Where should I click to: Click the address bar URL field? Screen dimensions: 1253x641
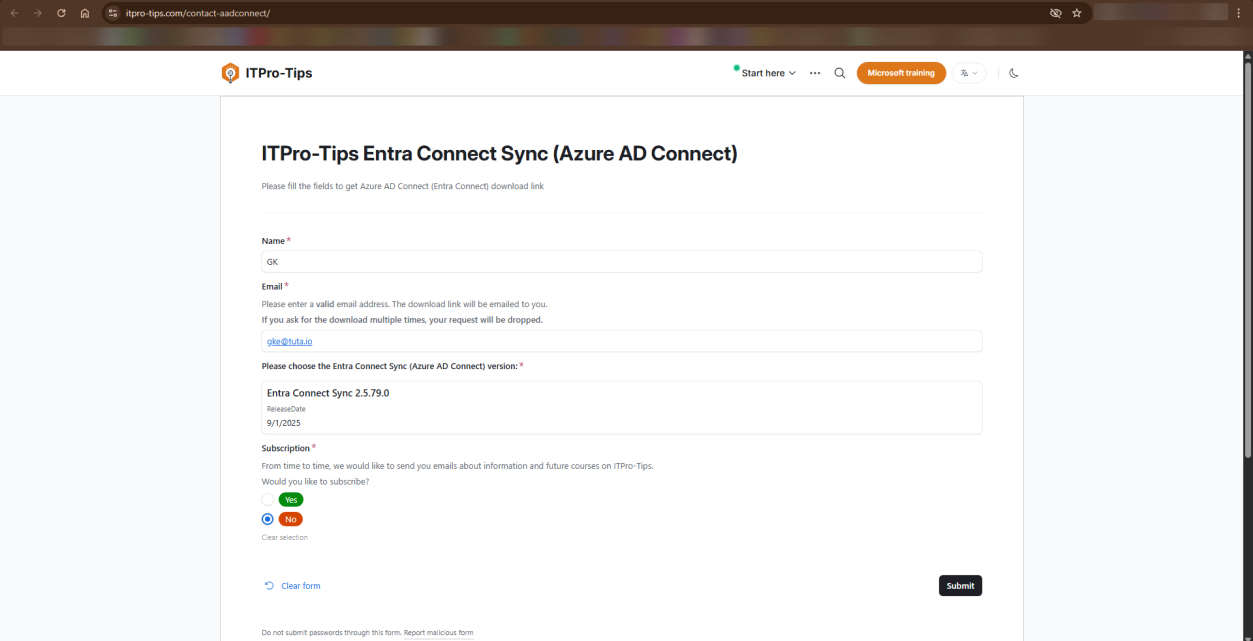pos(580,13)
